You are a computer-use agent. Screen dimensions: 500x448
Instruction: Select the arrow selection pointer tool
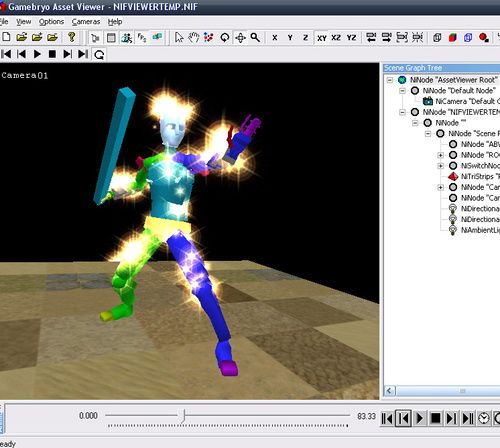[179, 38]
